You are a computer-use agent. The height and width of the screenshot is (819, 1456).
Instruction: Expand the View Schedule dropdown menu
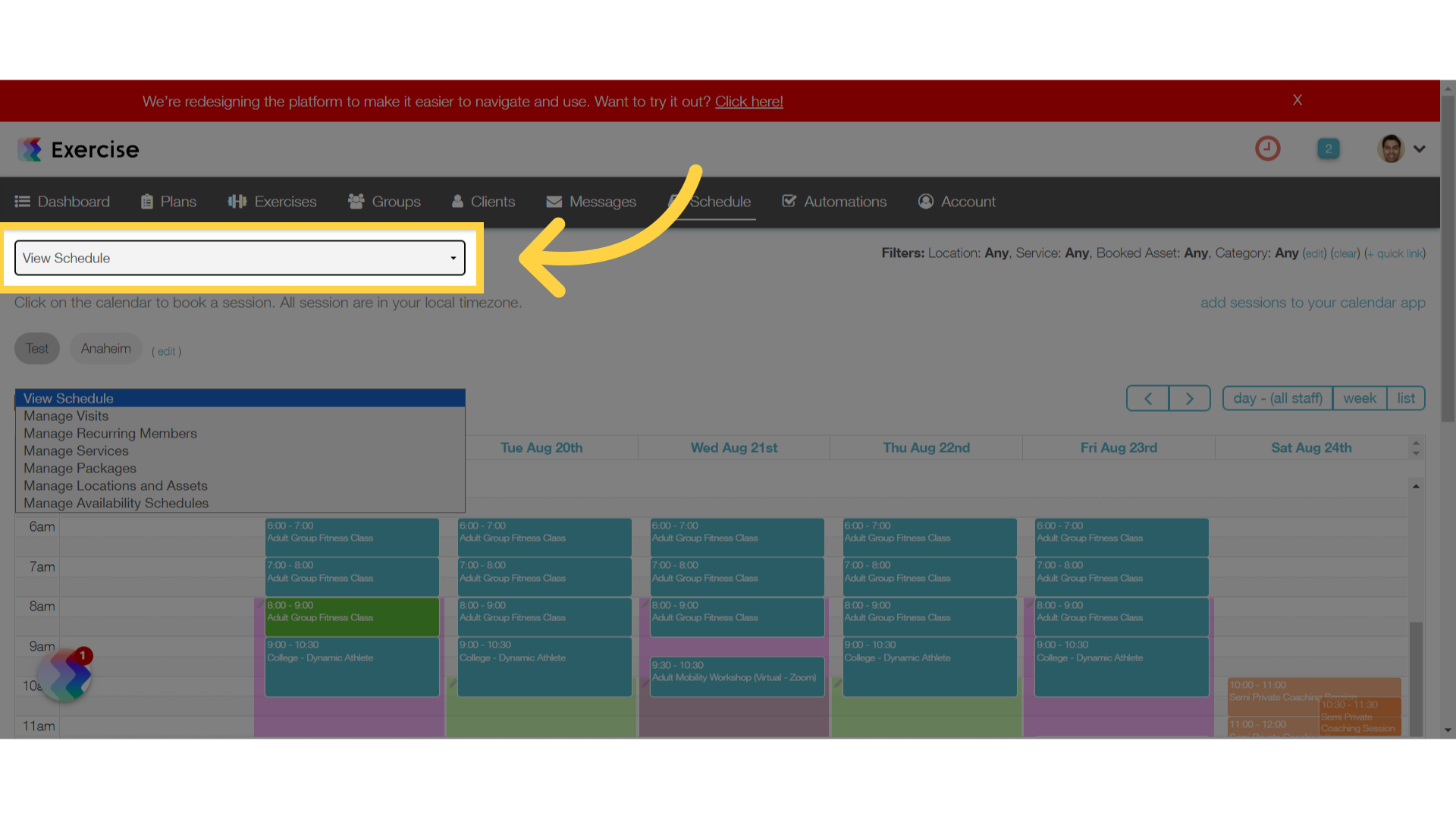click(x=240, y=258)
